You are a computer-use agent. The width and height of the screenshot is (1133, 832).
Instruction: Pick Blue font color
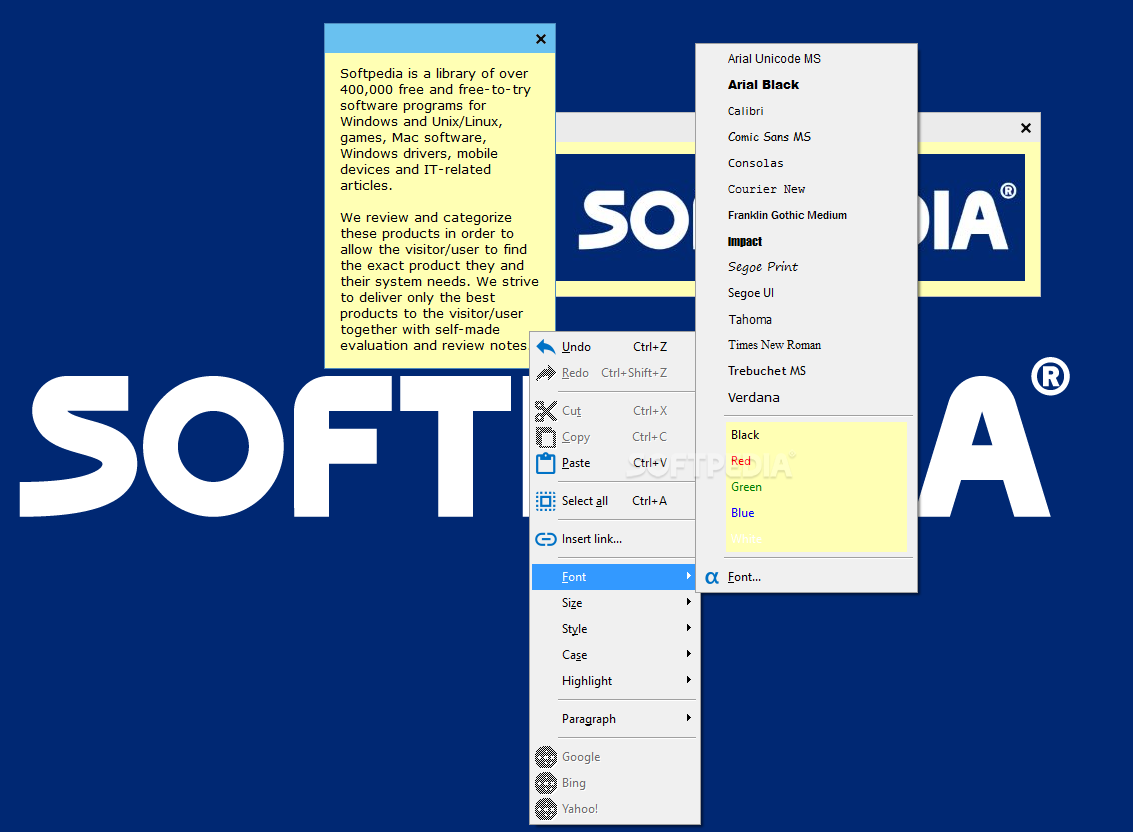pyautogui.click(x=816, y=513)
